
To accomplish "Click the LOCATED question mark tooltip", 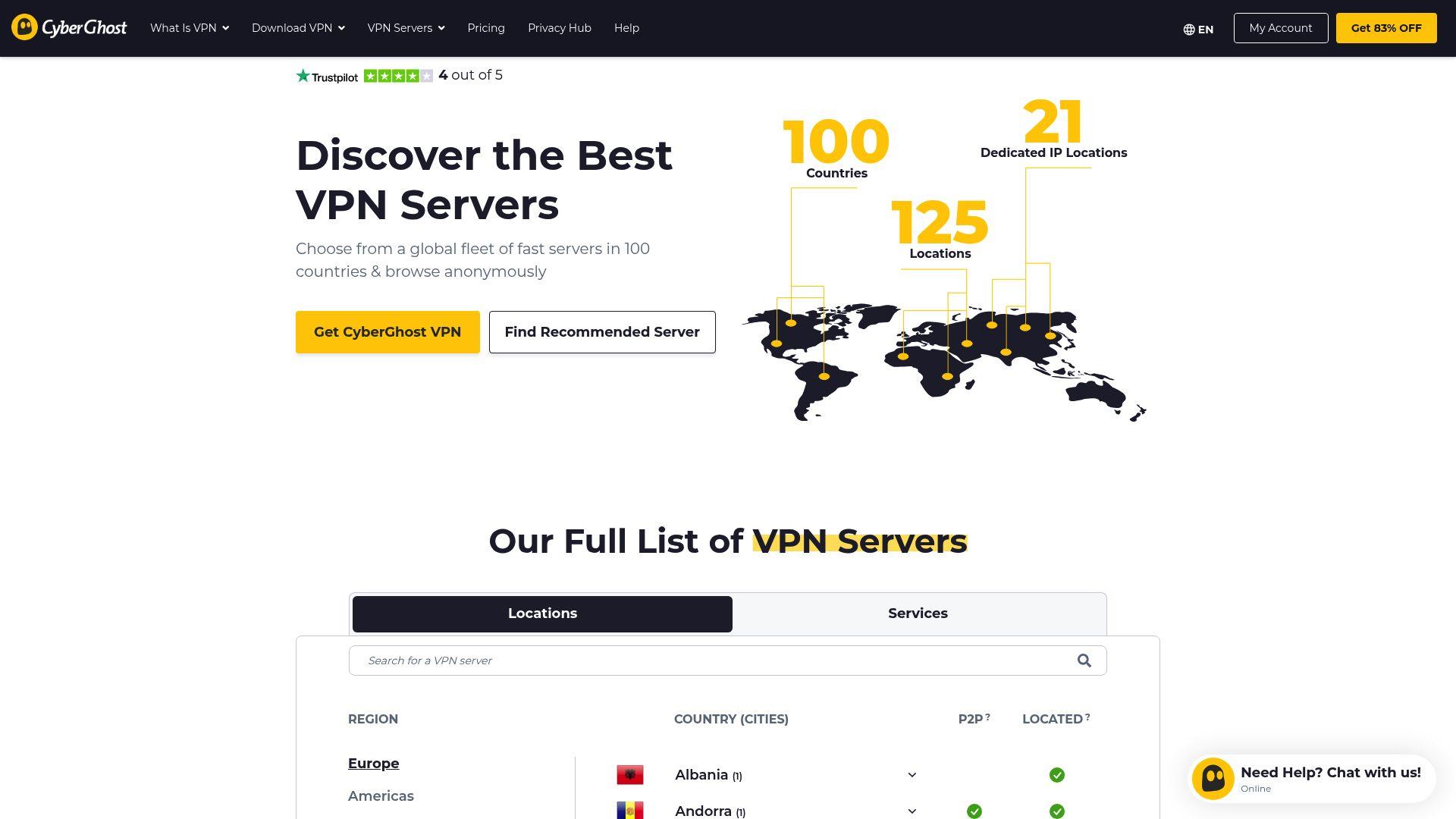I will pos(1087,717).
